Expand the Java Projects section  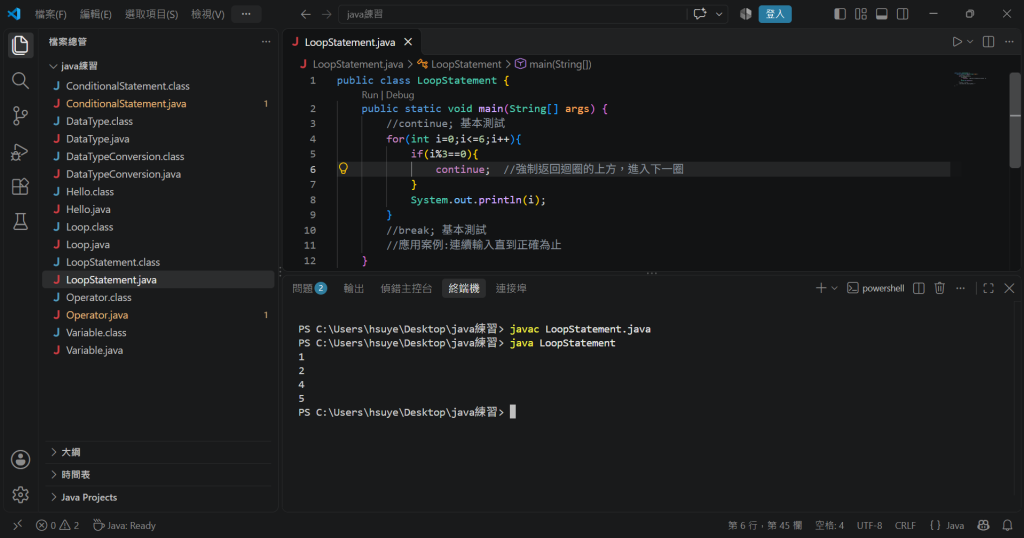(x=158, y=497)
